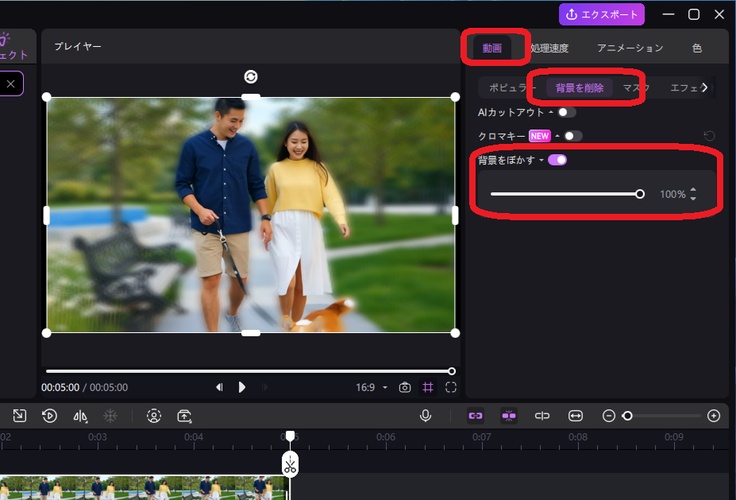Collapse the 背景をぼかす disclosure arrow
The width and height of the screenshot is (736, 500).
pos(541,160)
